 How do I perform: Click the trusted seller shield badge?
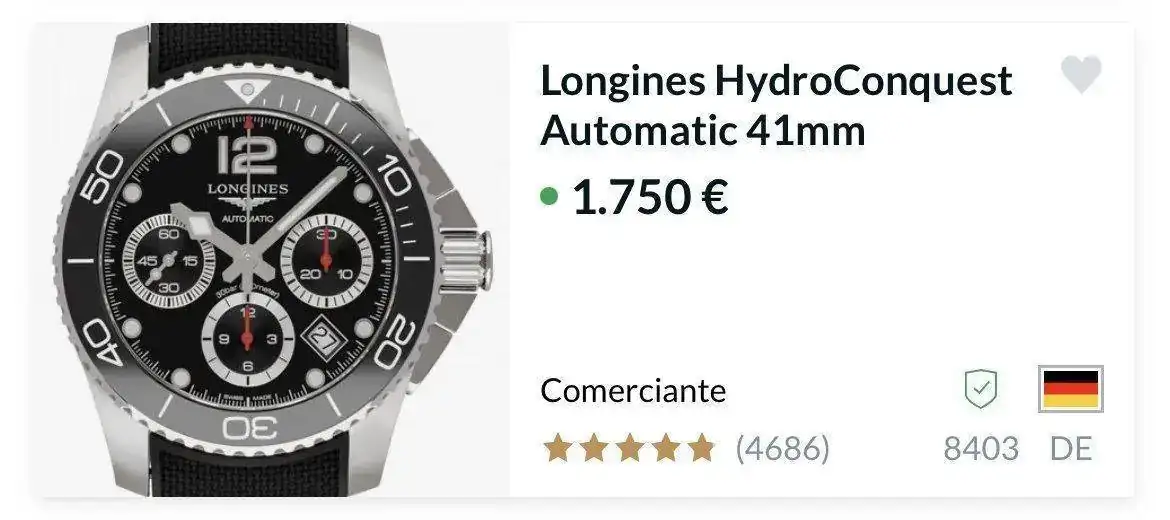pos(980,389)
